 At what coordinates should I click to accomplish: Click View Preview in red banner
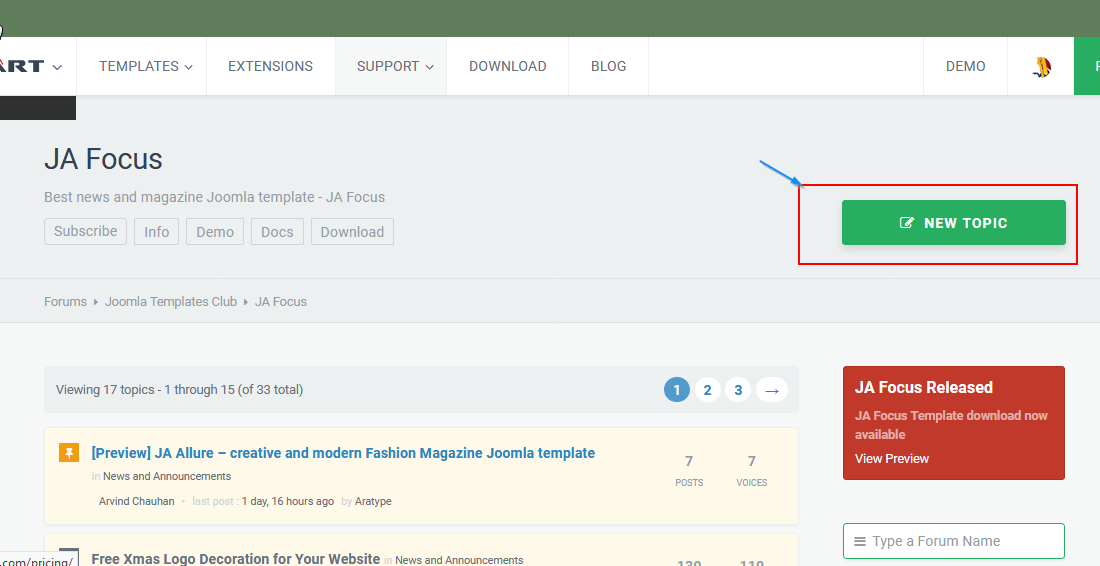pos(892,459)
